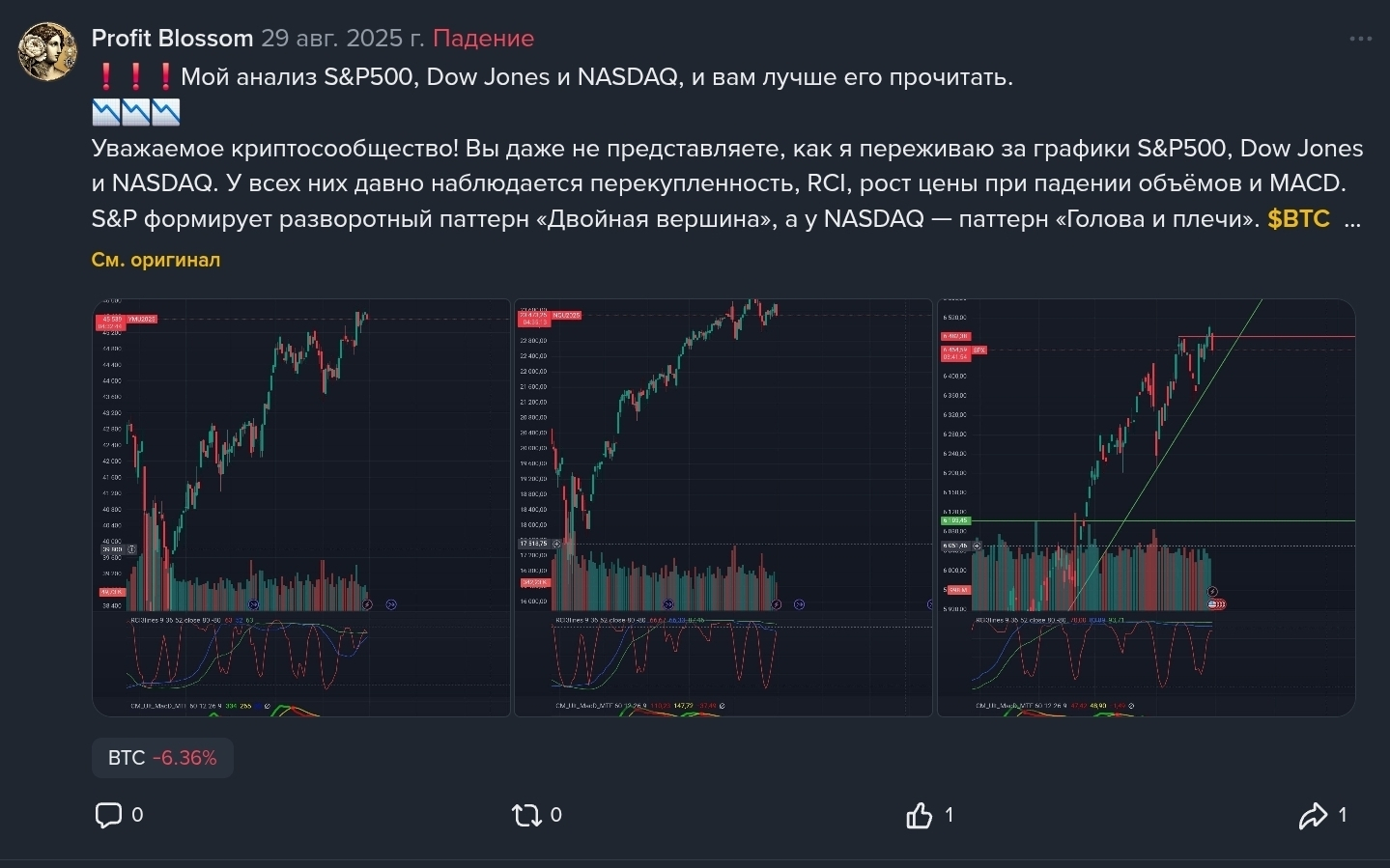Click the red exclamation marks emoji

[x=135, y=77]
